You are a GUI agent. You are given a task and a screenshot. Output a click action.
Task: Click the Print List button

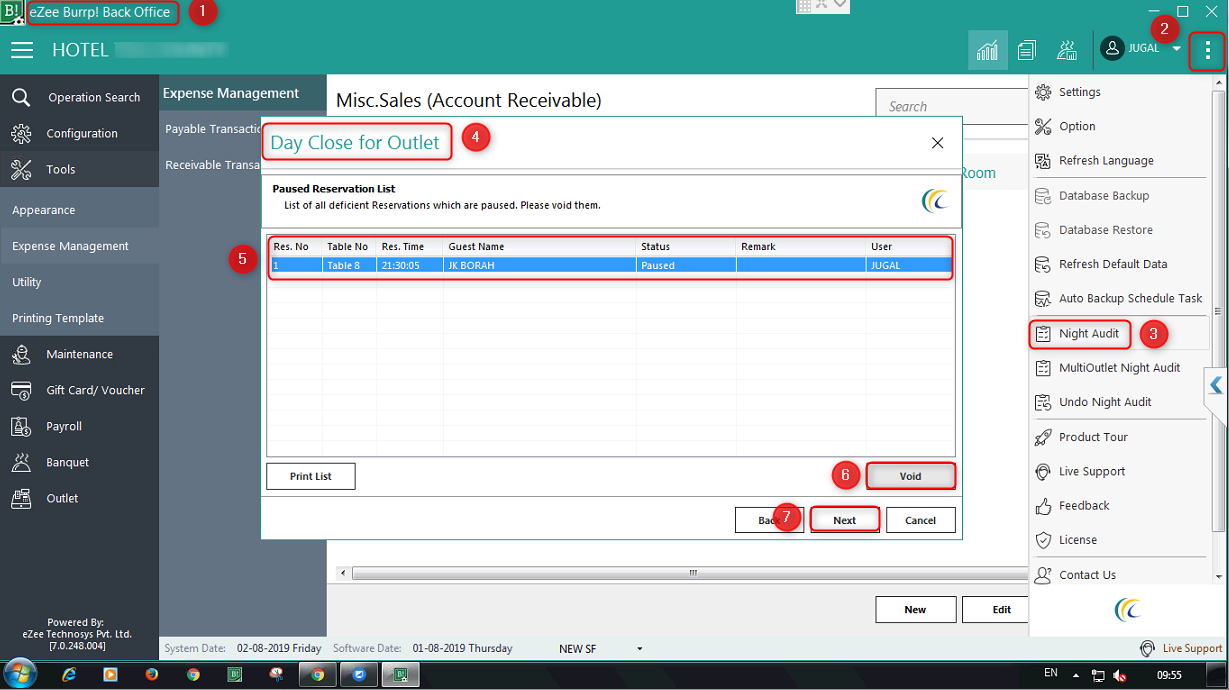311,476
